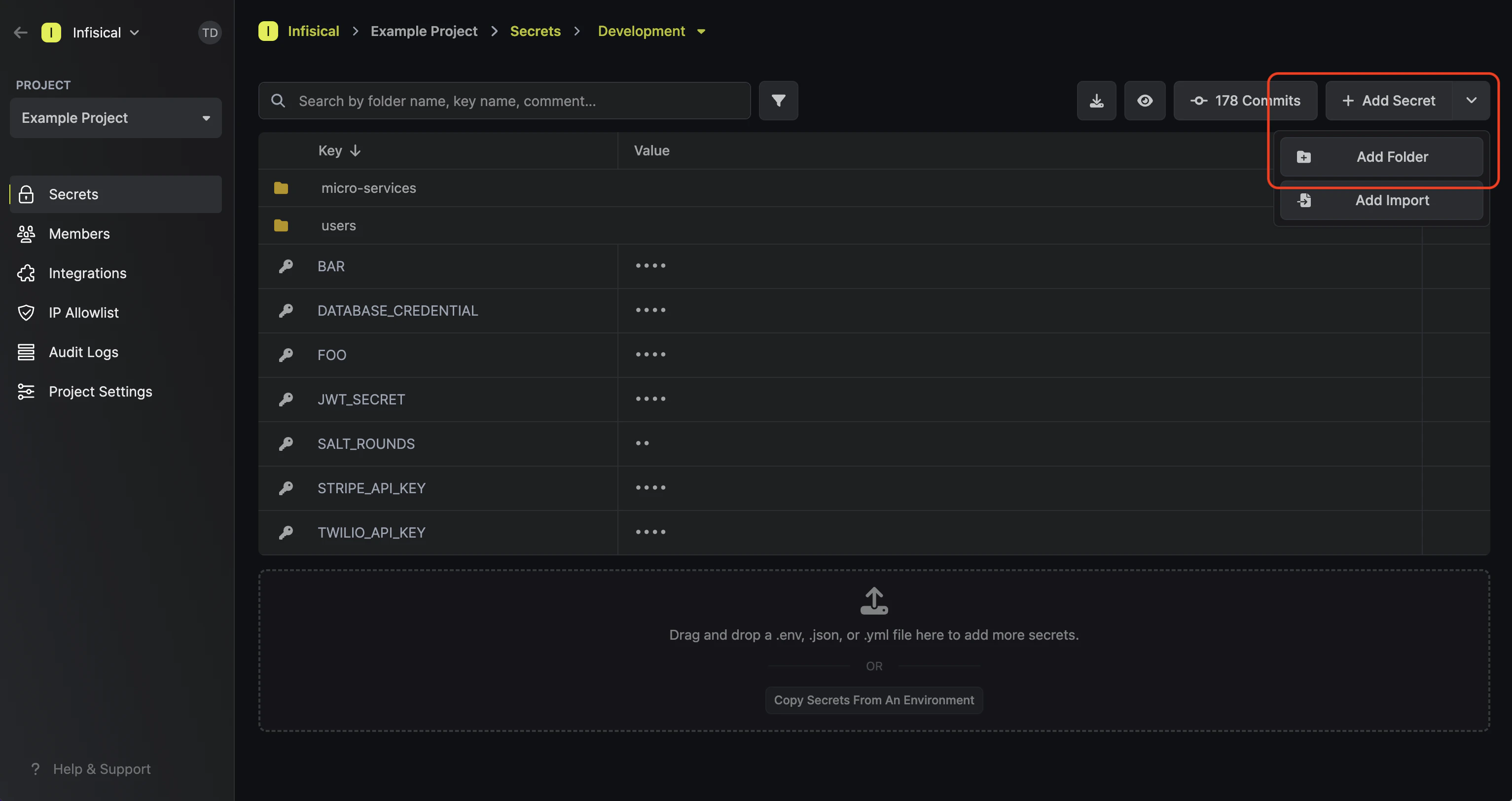Click the key icon beside JWT_SECRET
The height and width of the screenshot is (801, 1512).
pos(286,400)
